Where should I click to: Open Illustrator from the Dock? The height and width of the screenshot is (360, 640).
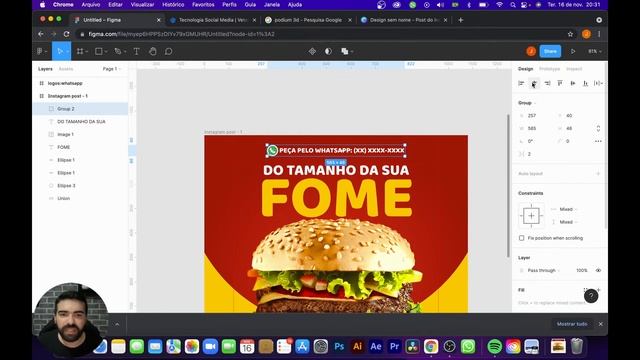click(358, 347)
